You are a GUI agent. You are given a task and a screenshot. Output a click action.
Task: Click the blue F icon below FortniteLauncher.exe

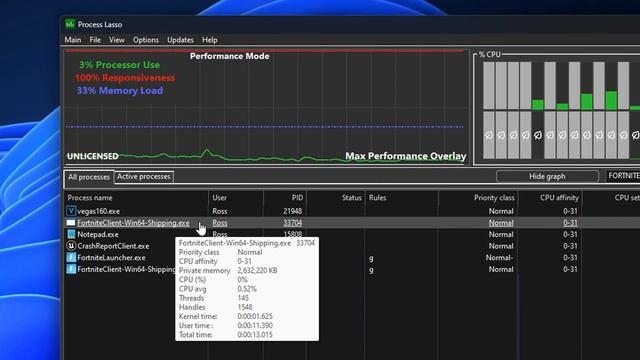tap(71, 269)
